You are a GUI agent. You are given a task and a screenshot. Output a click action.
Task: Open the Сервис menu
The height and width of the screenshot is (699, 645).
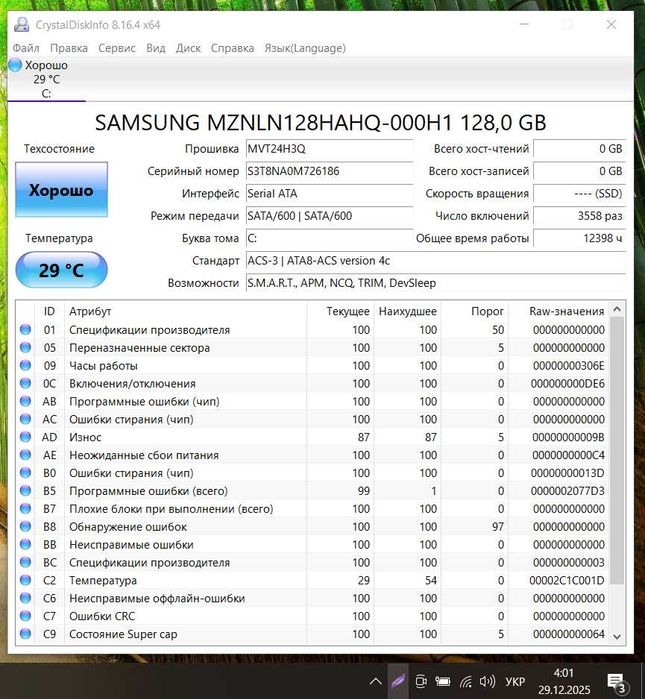pos(117,48)
